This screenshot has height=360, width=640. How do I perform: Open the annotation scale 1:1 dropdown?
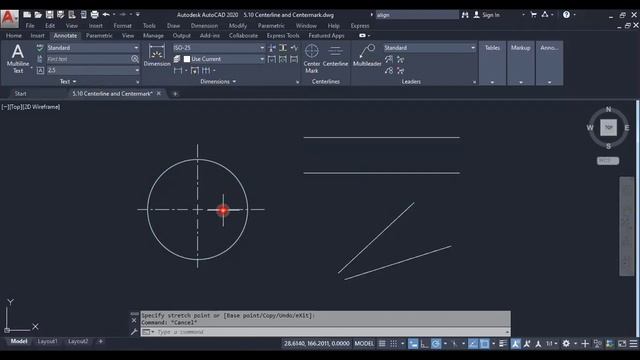(x=552, y=344)
